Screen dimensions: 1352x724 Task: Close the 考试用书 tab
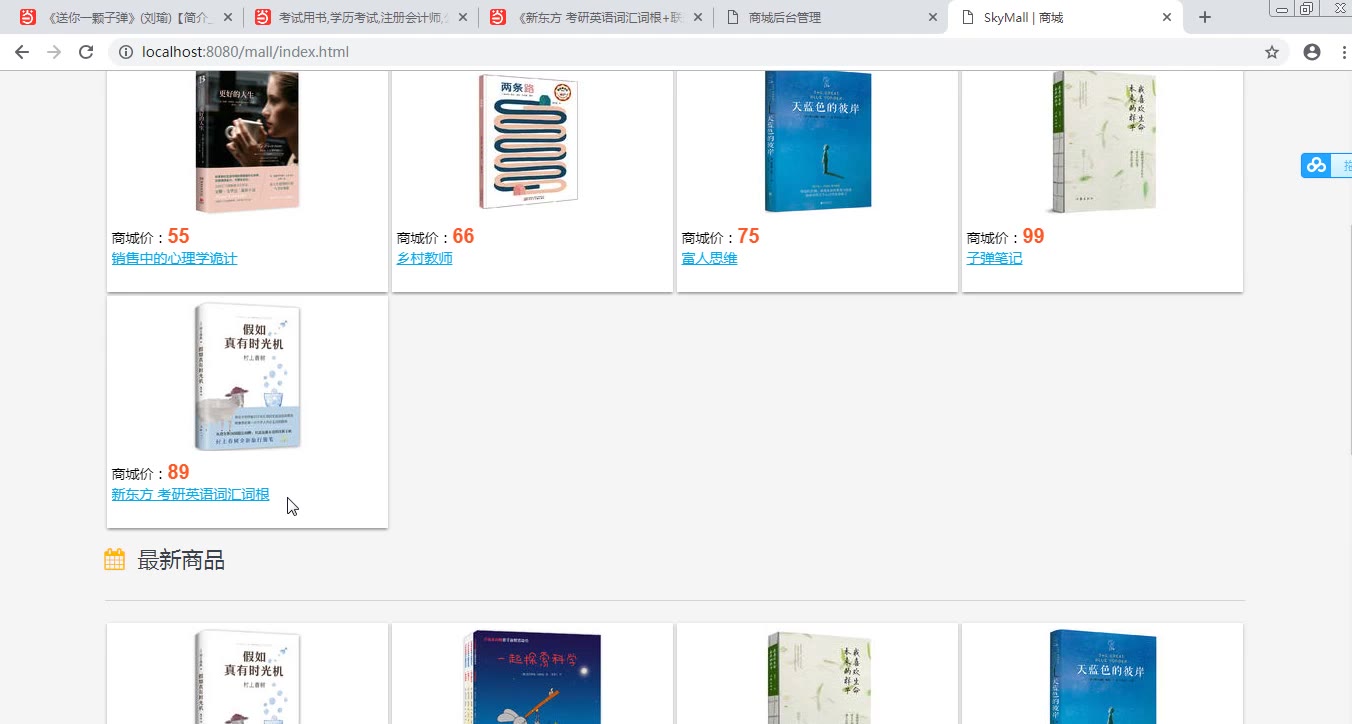(x=463, y=17)
